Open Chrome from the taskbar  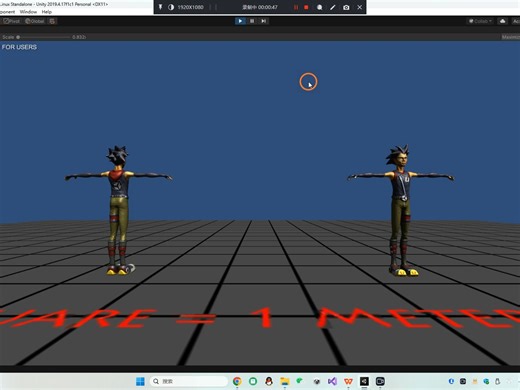(x=237, y=381)
